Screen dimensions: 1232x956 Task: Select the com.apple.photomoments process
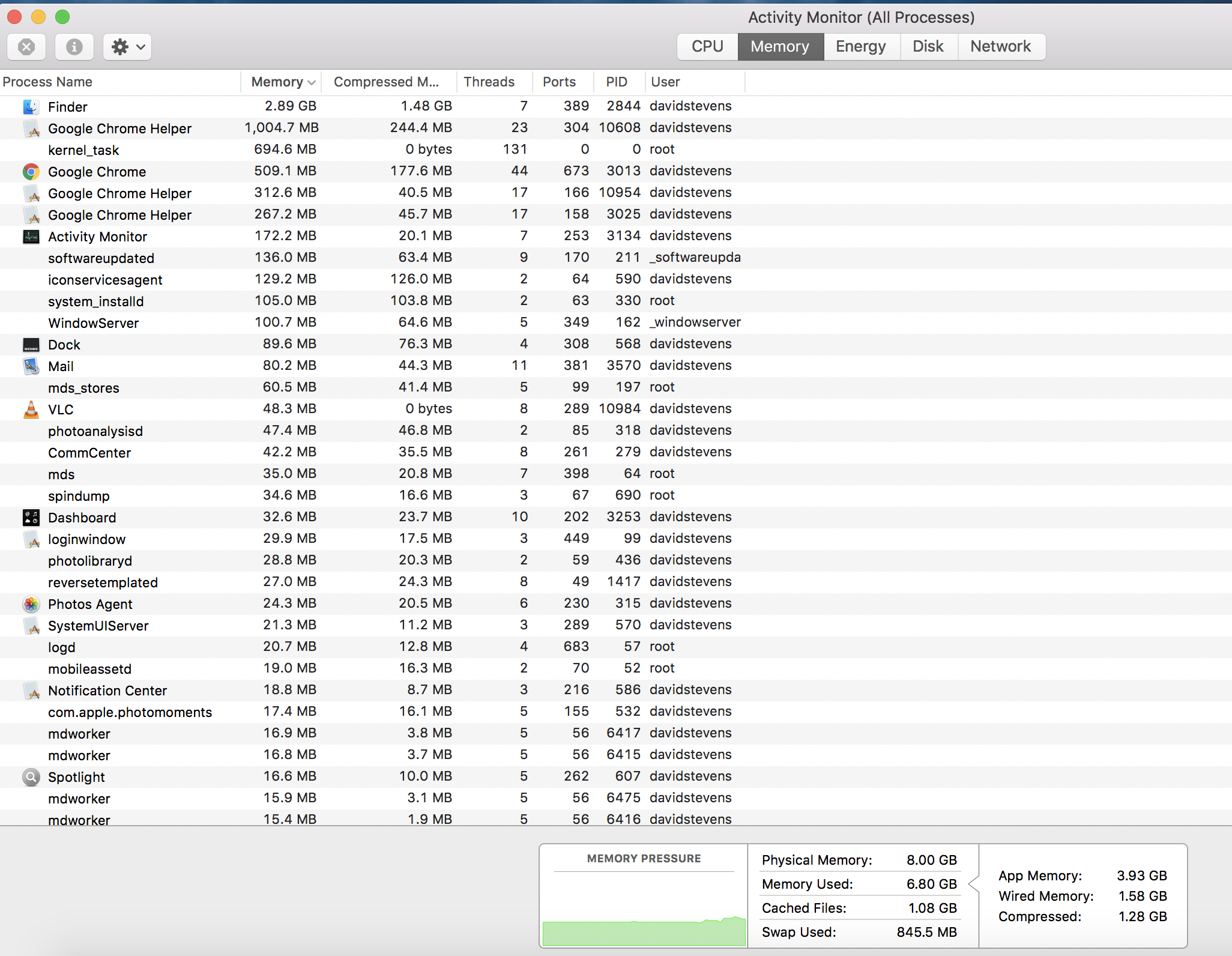616,712
